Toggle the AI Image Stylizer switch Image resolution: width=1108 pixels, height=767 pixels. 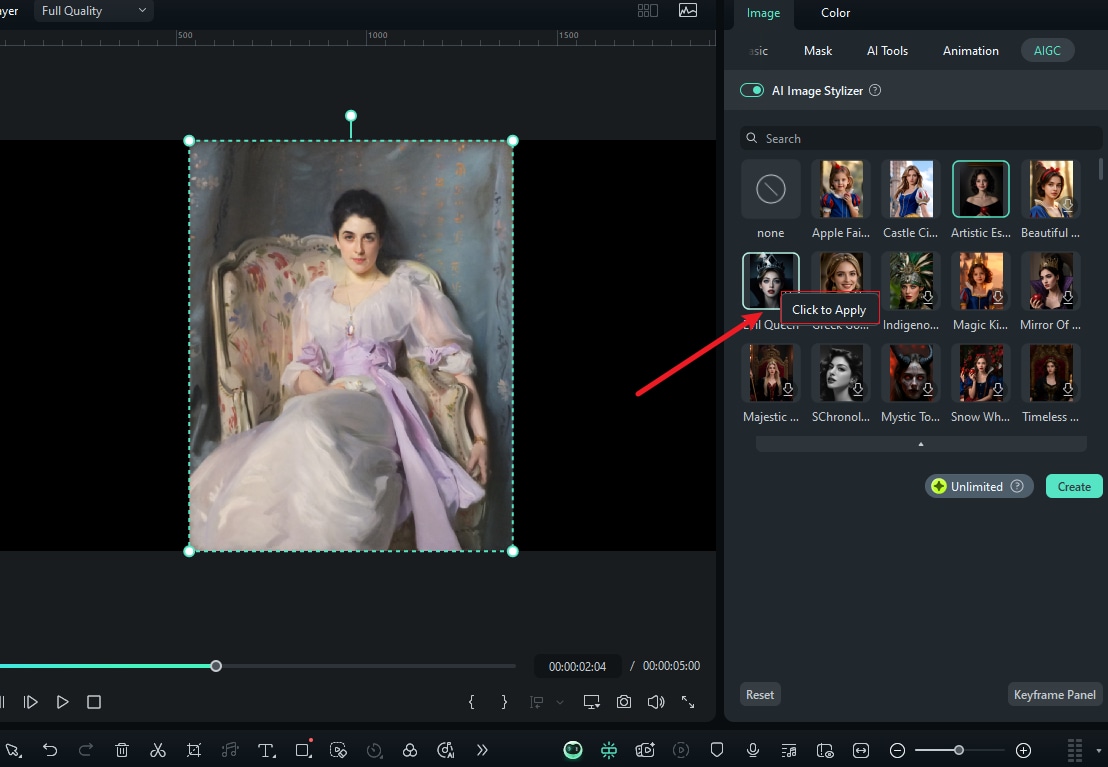(752, 90)
